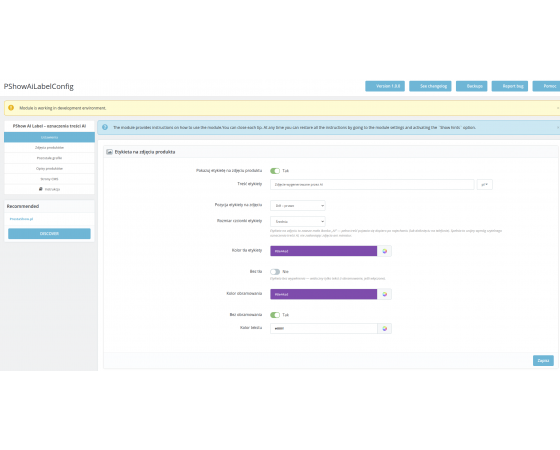
Task: Click the orange warning icon in yellow banner
Action: pyautogui.click(x=11, y=108)
